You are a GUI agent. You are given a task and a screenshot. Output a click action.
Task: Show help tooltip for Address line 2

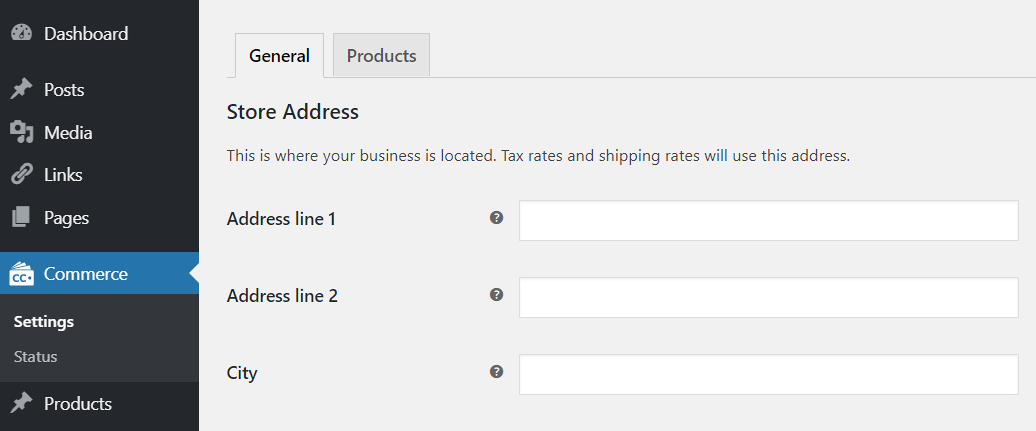point(497,295)
